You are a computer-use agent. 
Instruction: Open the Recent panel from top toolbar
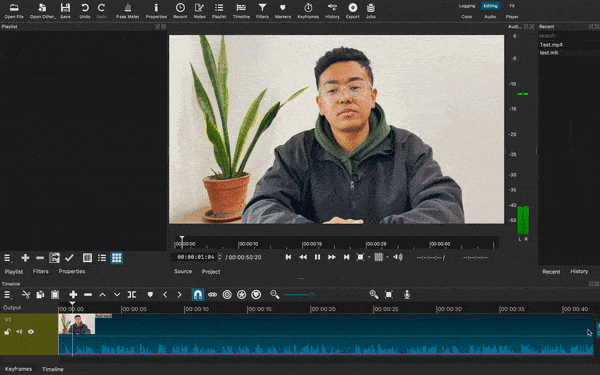180,10
